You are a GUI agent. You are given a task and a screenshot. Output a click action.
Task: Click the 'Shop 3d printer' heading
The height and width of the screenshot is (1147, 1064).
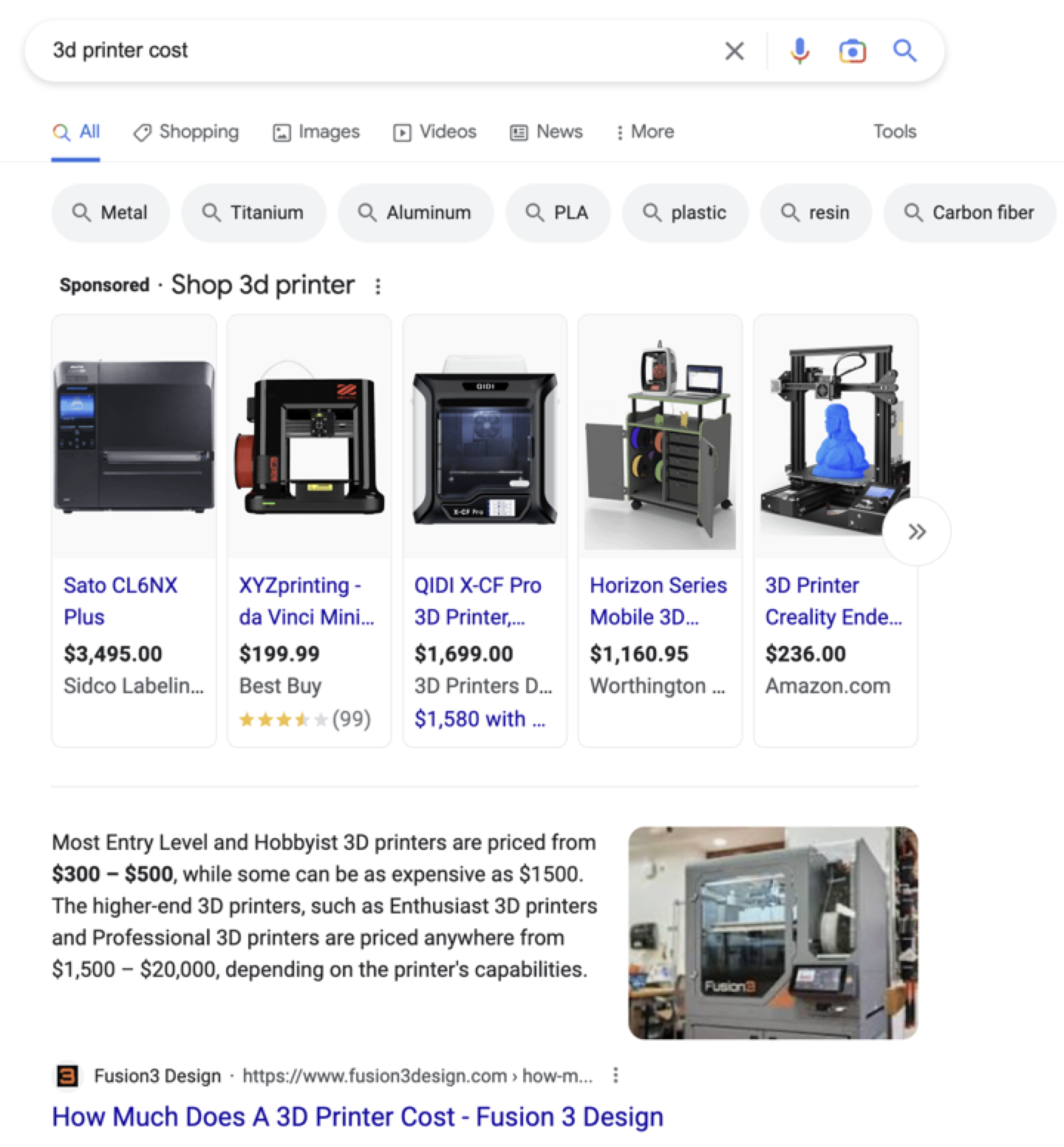263,285
